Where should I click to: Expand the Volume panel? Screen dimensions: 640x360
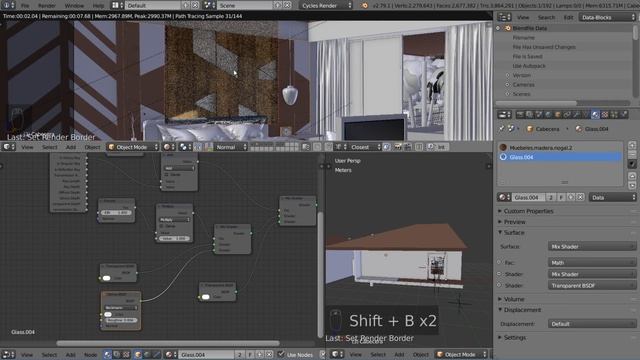513,299
